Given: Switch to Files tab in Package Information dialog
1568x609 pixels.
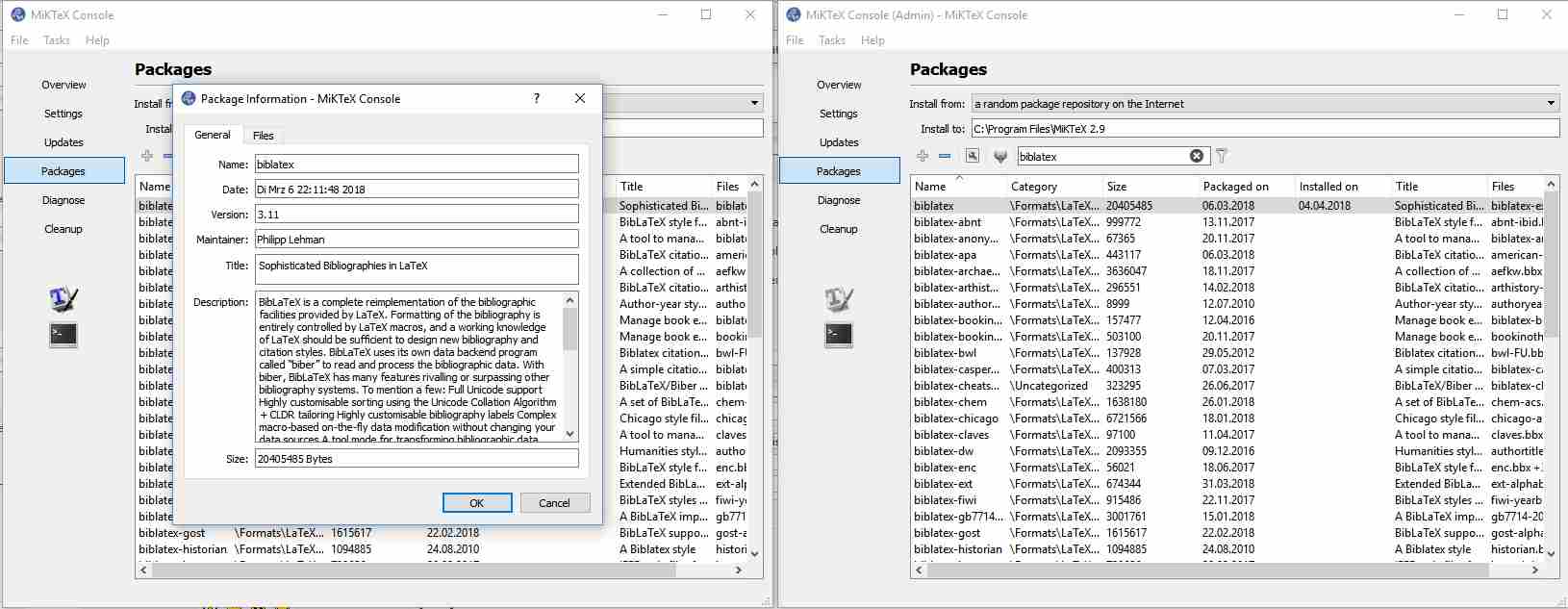Looking at the screenshot, I should [x=264, y=136].
